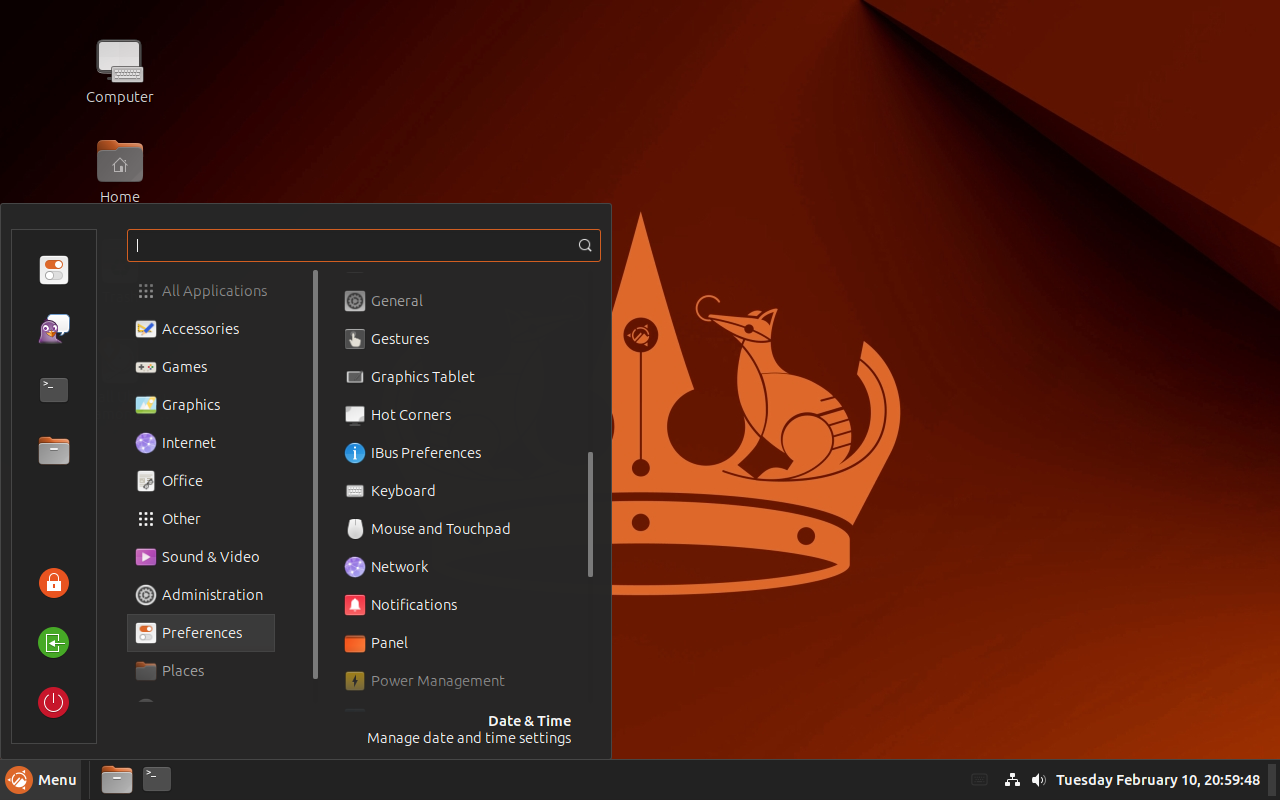Launch Pidgin messenger from favorites sidebar

54,330
